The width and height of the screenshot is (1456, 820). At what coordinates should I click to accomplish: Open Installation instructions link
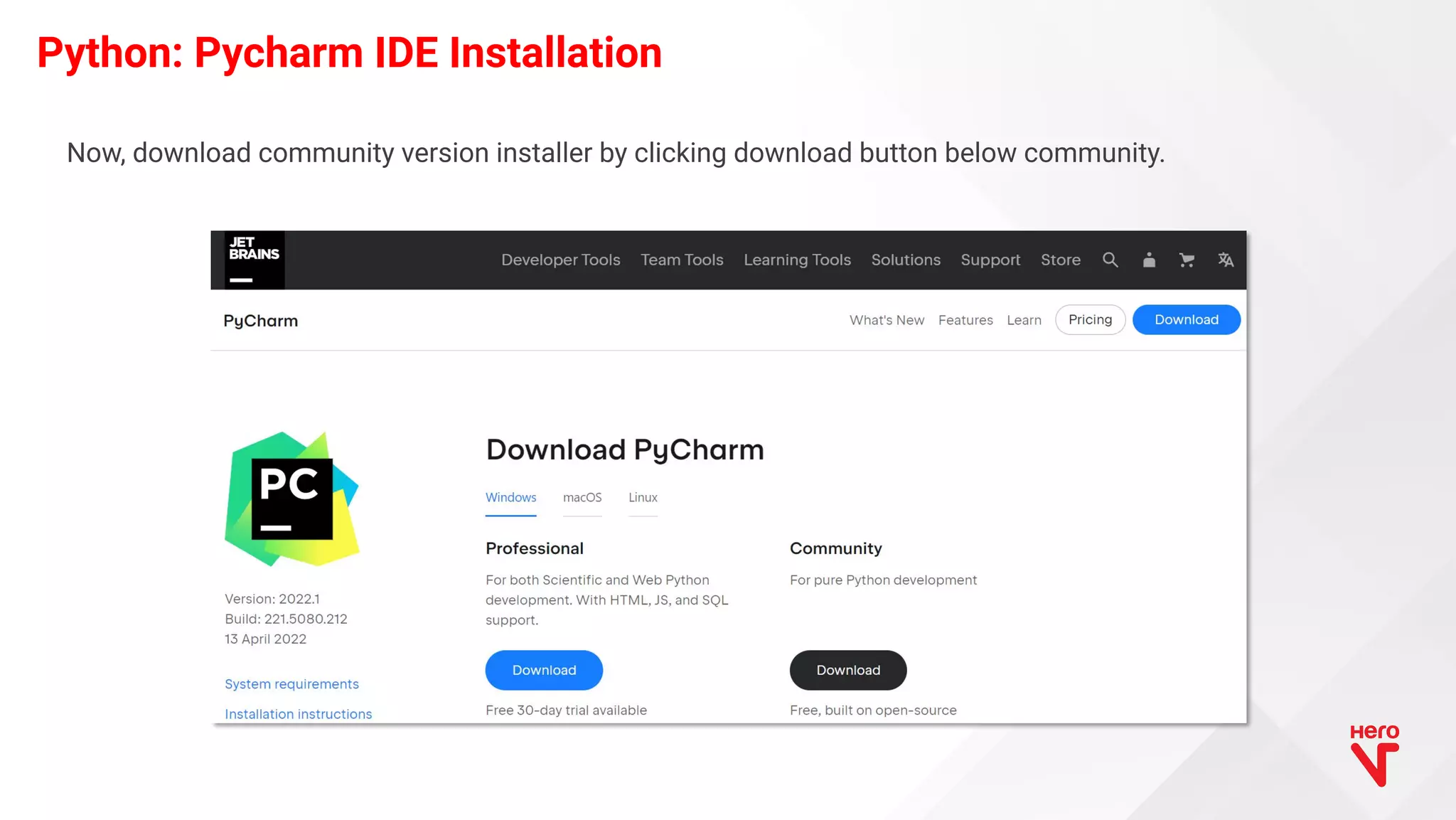298,714
